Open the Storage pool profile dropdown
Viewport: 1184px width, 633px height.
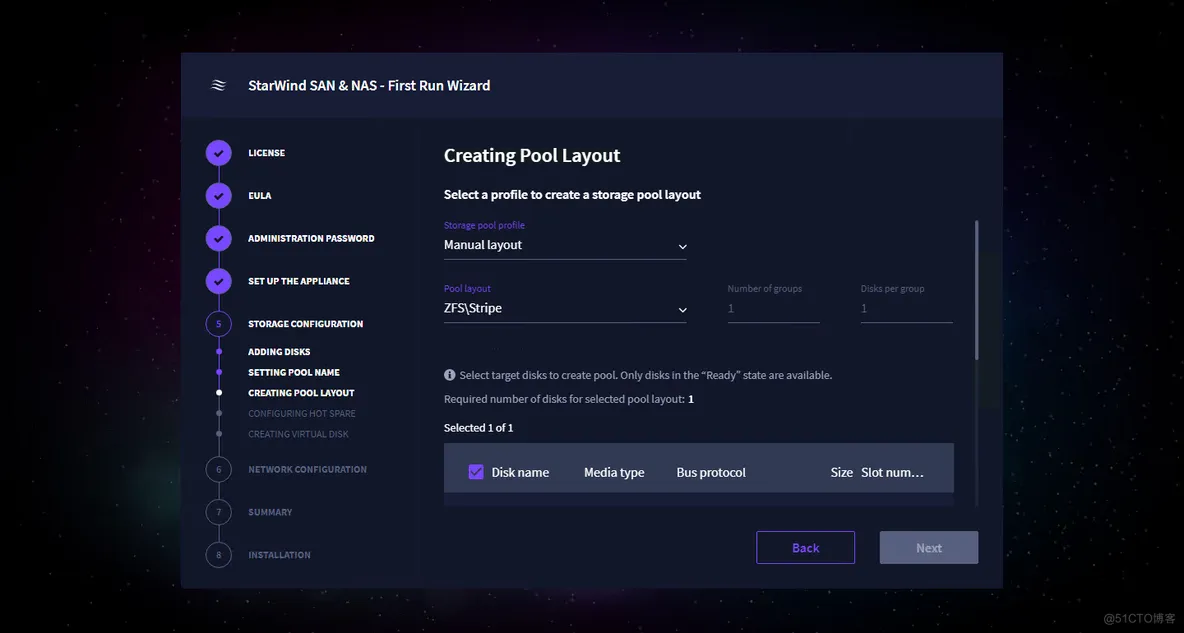(565, 245)
